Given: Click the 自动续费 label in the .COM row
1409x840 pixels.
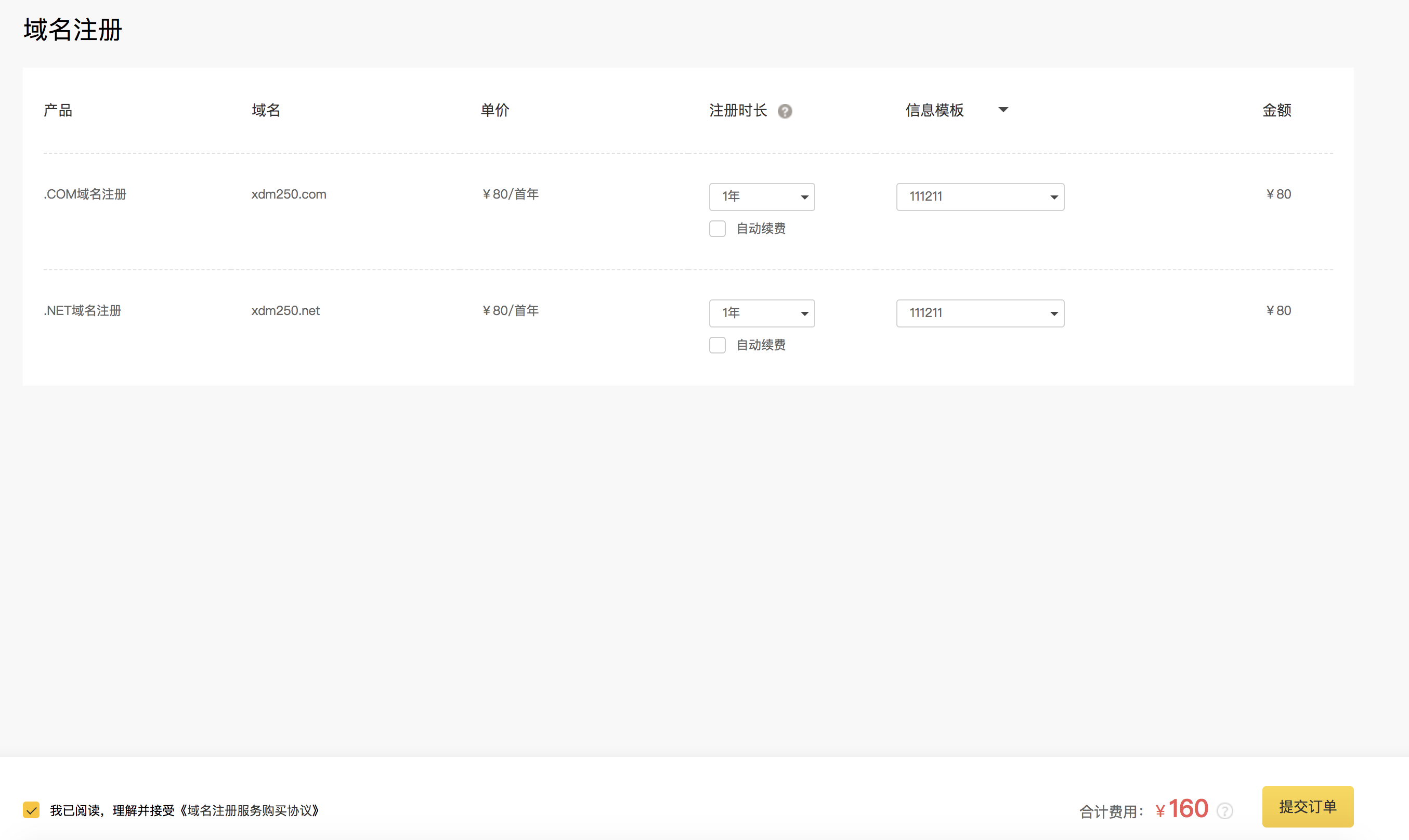Looking at the screenshot, I should coord(760,229).
